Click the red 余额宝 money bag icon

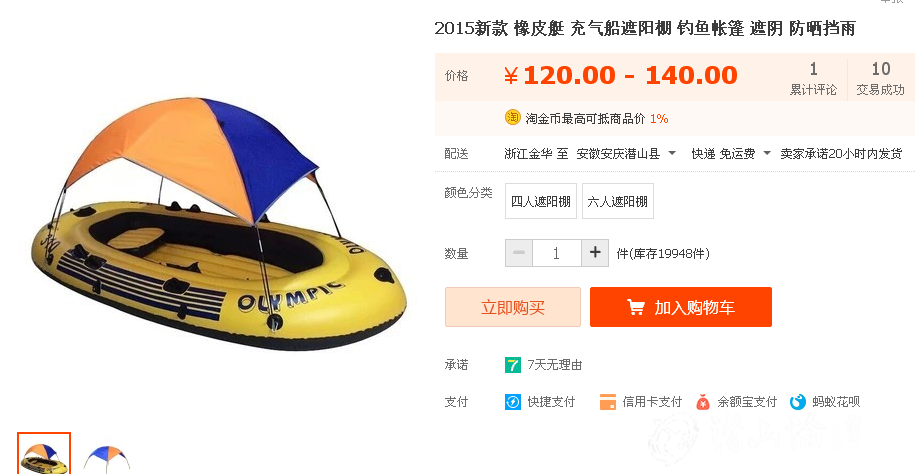pos(703,402)
